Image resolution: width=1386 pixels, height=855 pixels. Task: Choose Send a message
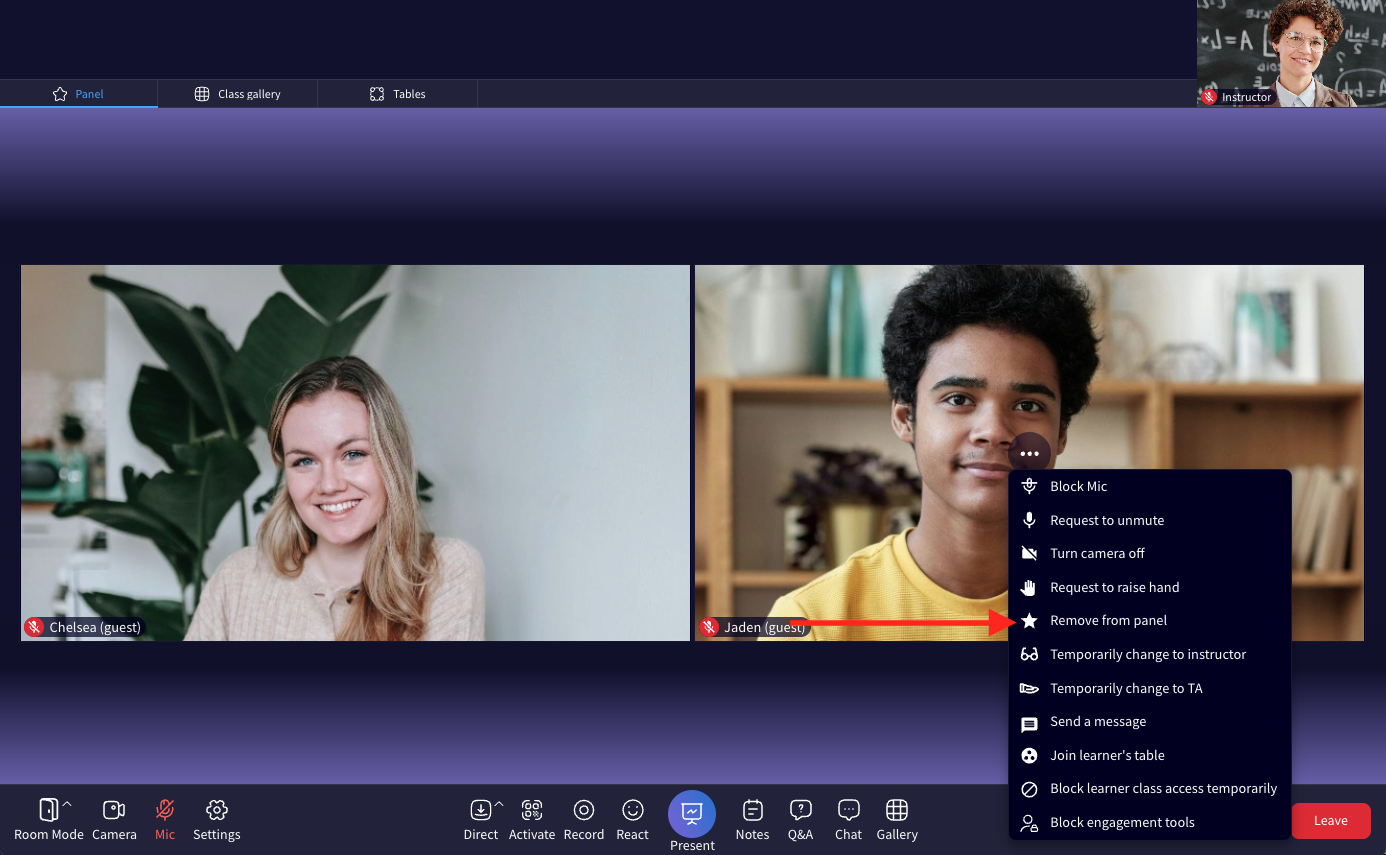tap(1150, 722)
